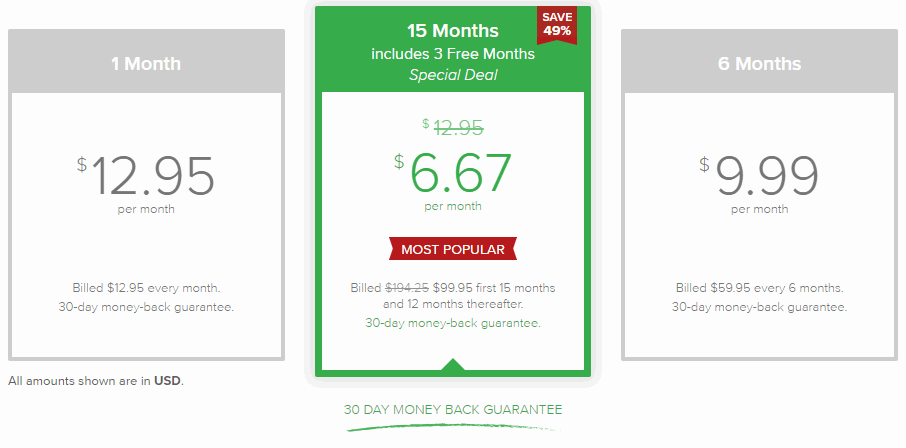This screenshot has height=448, width=906.
Task: Open the 30 DAY MONEY BACK GUARANTEE link
Action: pos(453,410)
